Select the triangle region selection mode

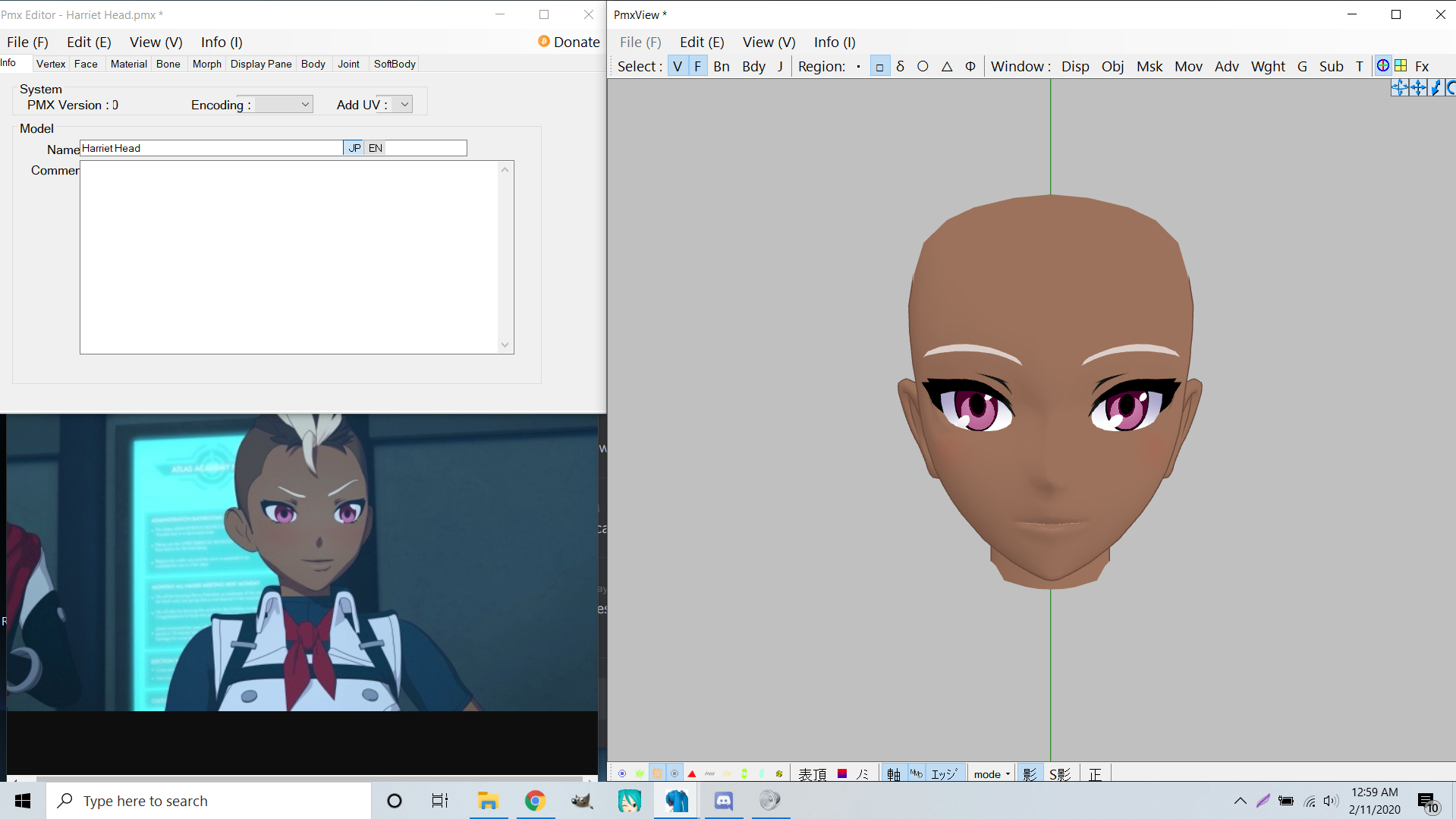pyautogui.click(x=947, y=66)
